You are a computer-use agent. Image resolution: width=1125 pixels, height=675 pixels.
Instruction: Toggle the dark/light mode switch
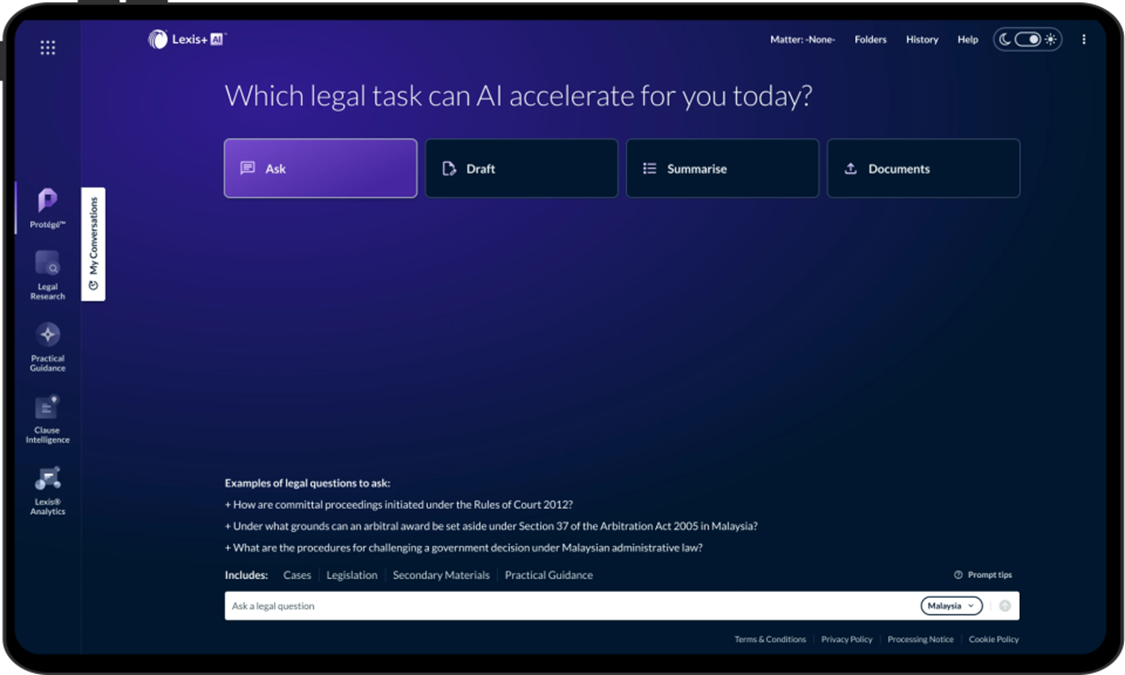pos(1027,40)
